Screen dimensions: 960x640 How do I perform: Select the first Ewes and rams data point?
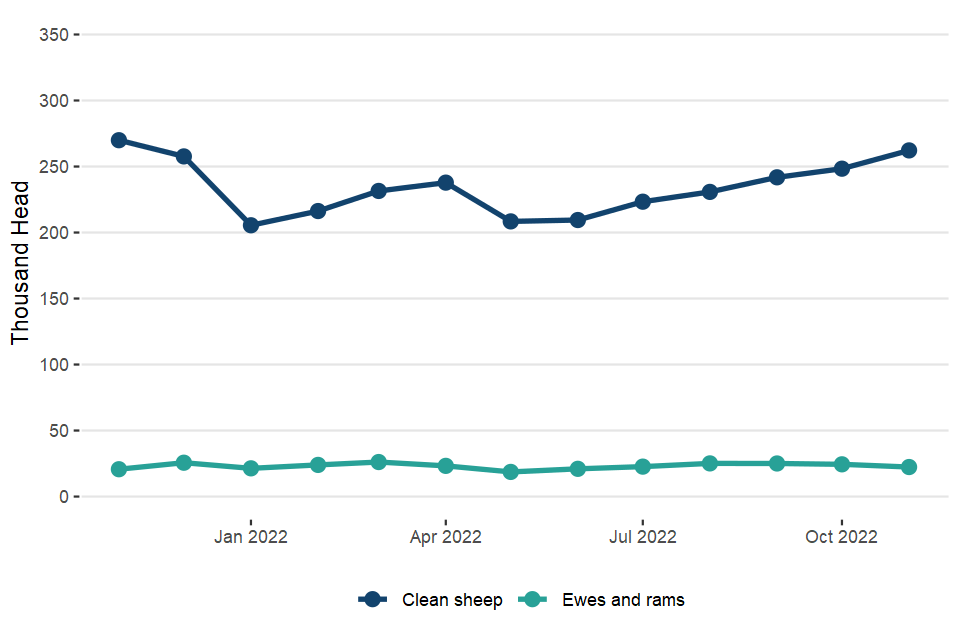pos(119,469)
